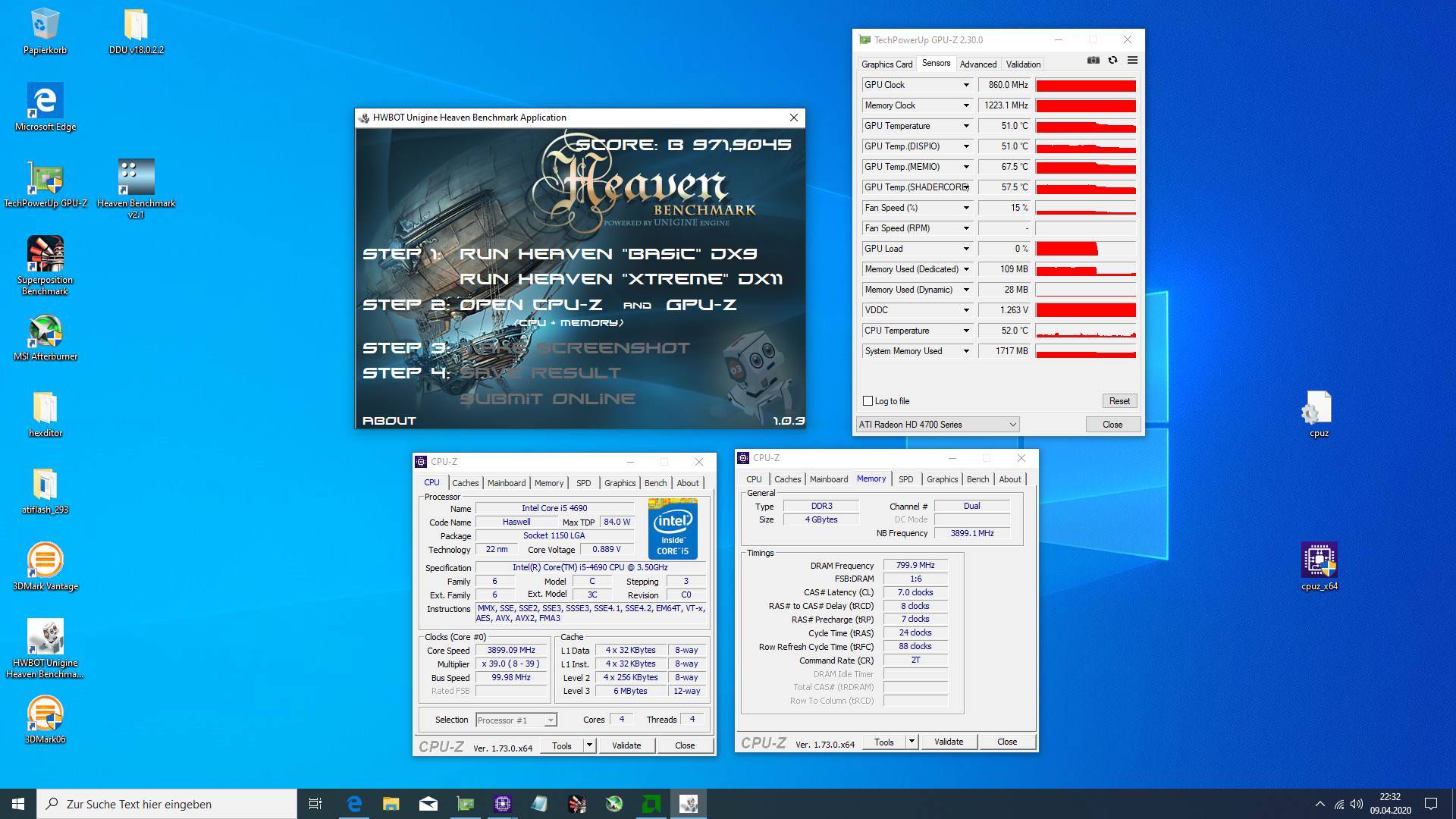Open the DDU v18.0.2.2 folder
The width and height of the screenshot is (1456, 819).
[x=136, y=32]
